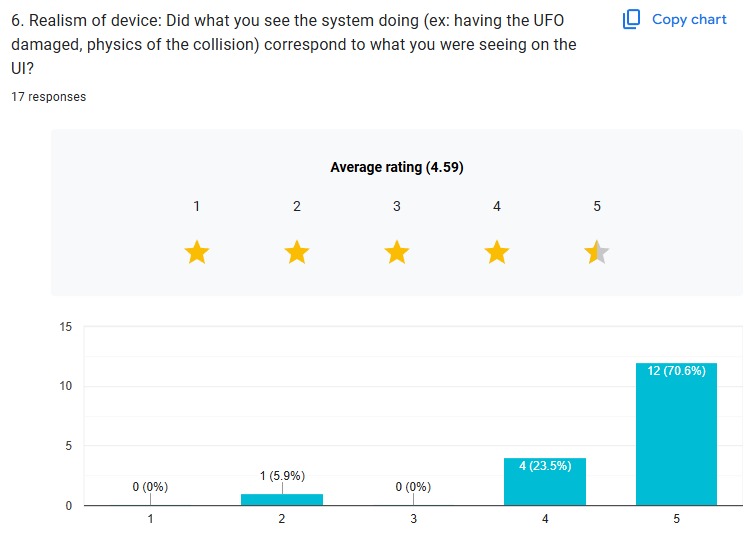
Task: Select the gold star under rating 2
Action: [297, 252]
